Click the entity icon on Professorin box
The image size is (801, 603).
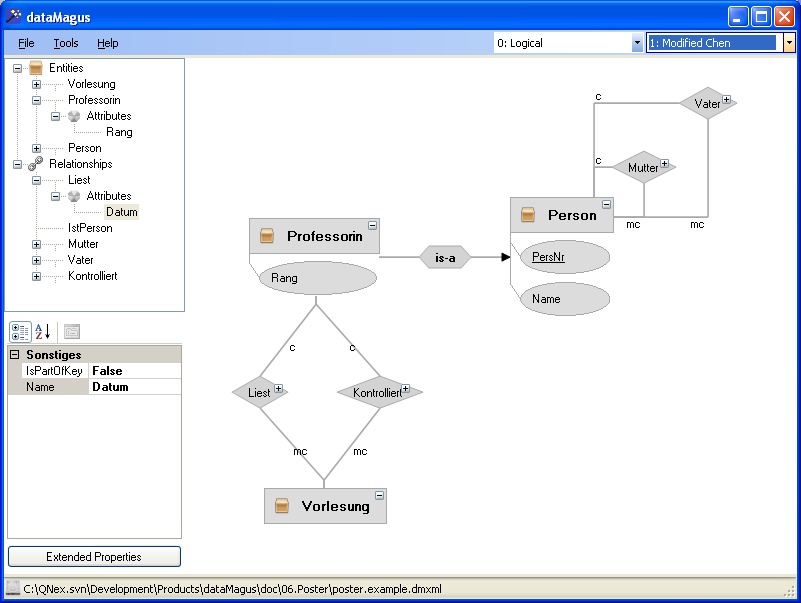[x=267, y=236]
